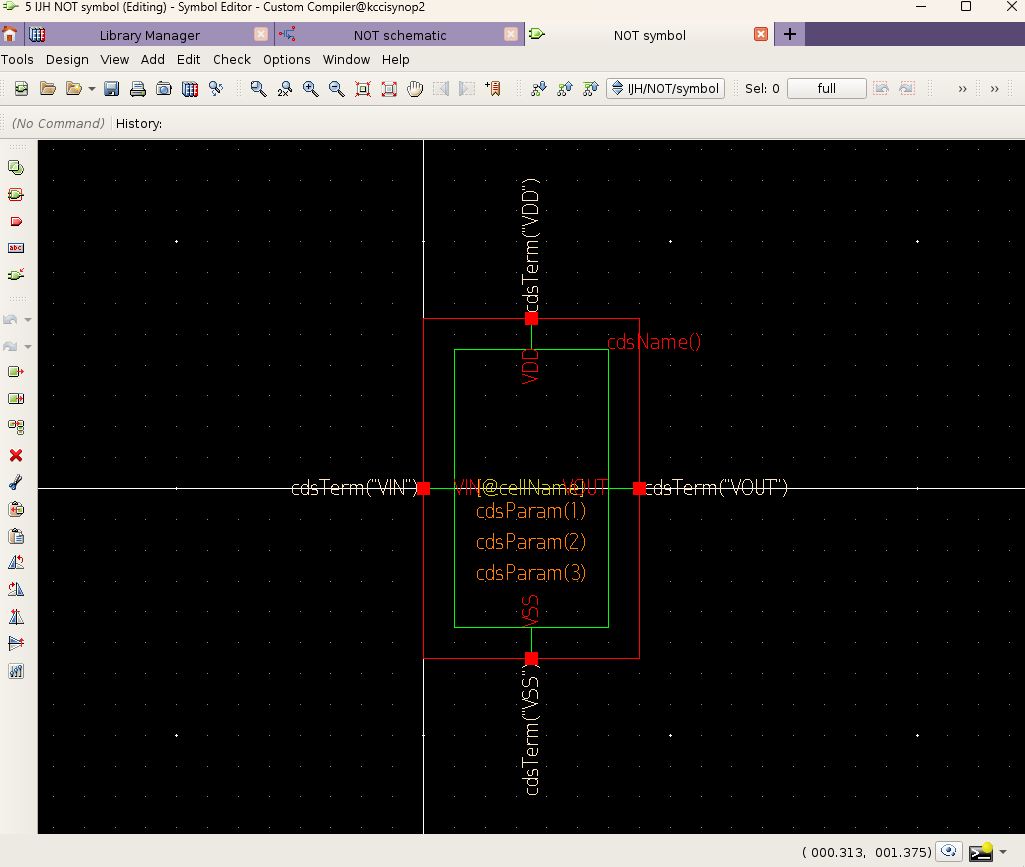This screenshot has width=1025, height=867.
Task: Open the Add menu
Action: 152,60
